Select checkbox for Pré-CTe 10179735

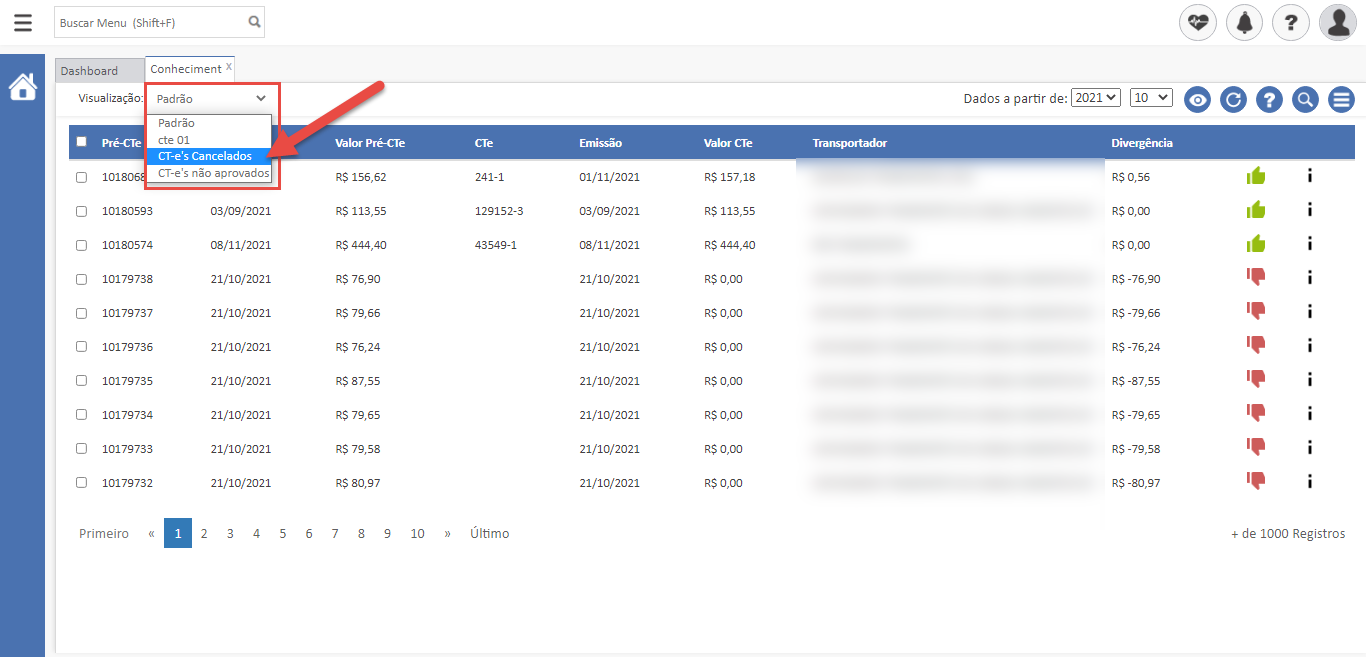82,381
